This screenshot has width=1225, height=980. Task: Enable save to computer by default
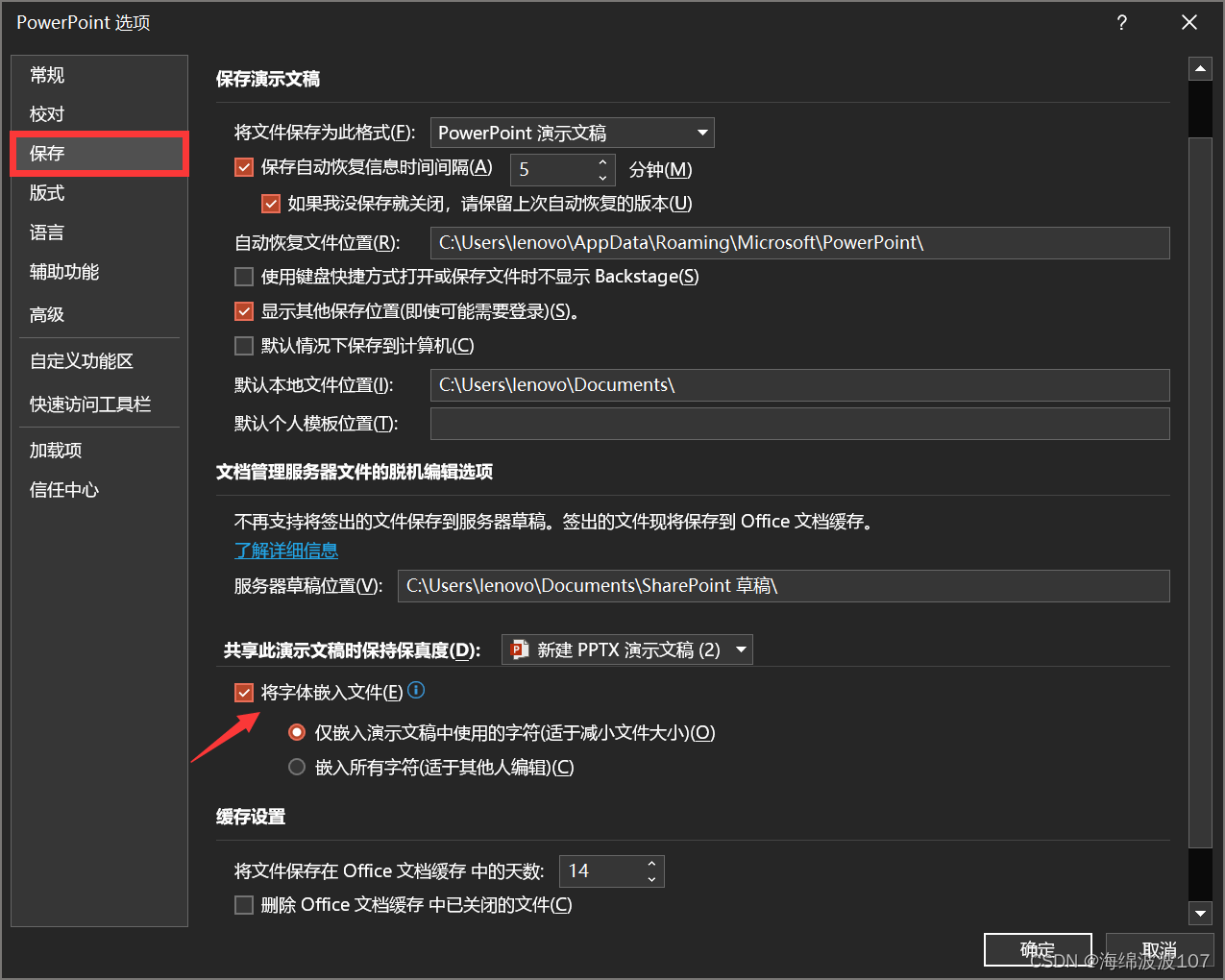(244, 346)
